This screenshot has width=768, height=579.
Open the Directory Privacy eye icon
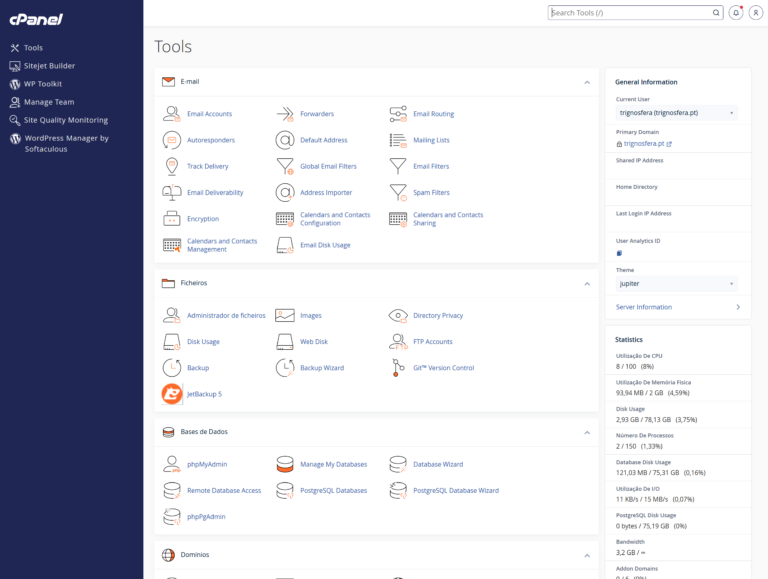[x=398, y=315]
